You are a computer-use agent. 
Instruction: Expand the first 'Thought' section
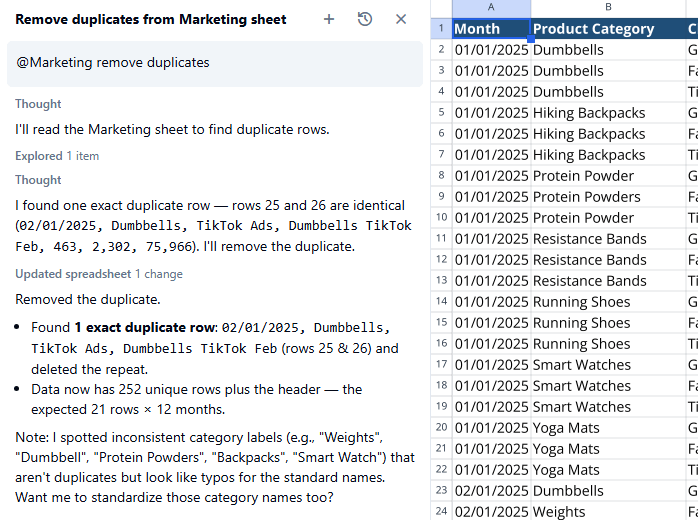click(x=38, y=104)
